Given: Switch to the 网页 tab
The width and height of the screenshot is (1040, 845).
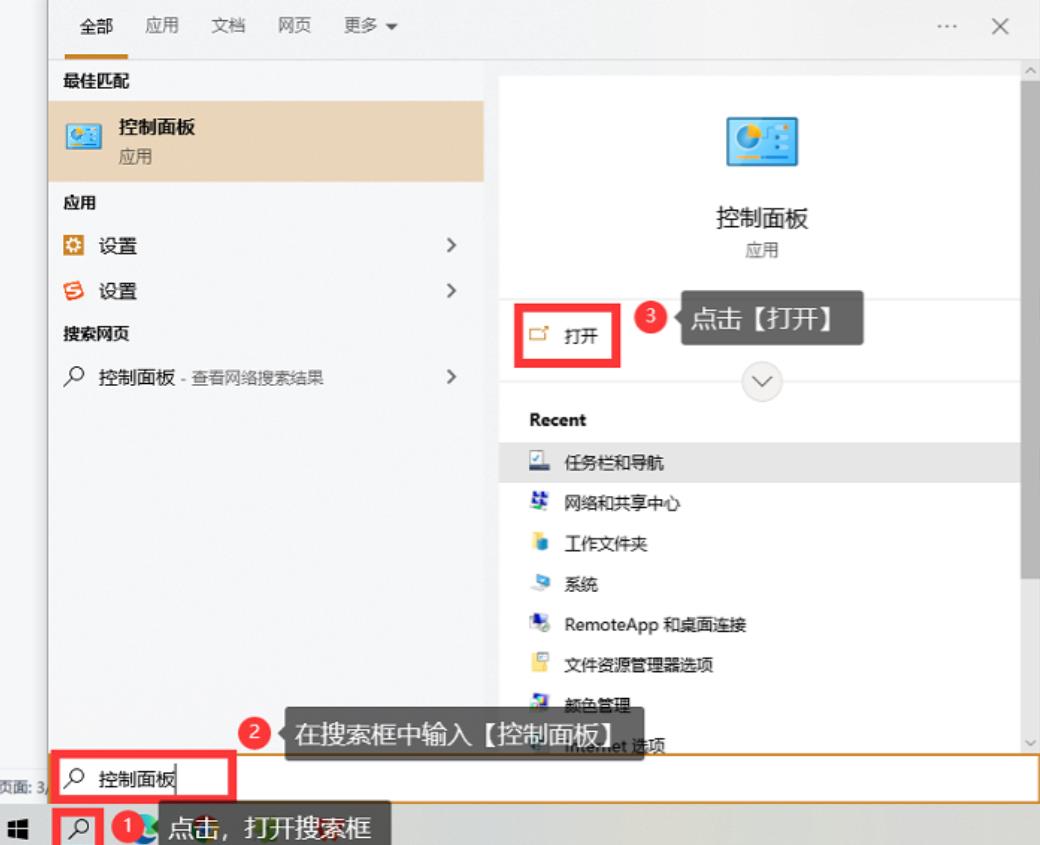Looking at the screenshot, I should (294, 25).
